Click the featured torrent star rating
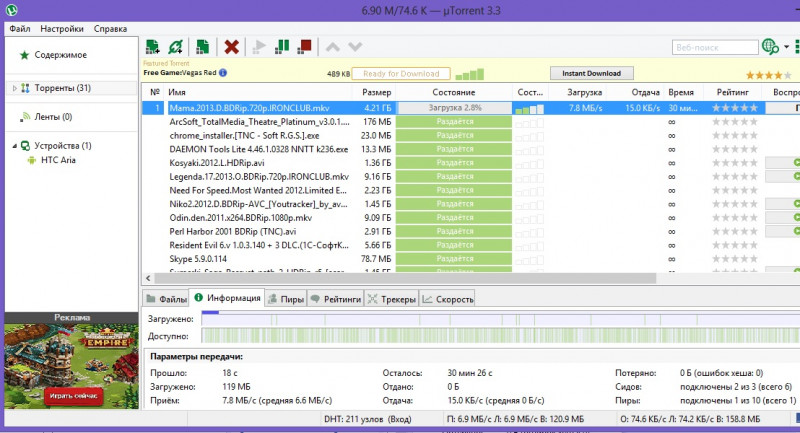 point(768,75)
